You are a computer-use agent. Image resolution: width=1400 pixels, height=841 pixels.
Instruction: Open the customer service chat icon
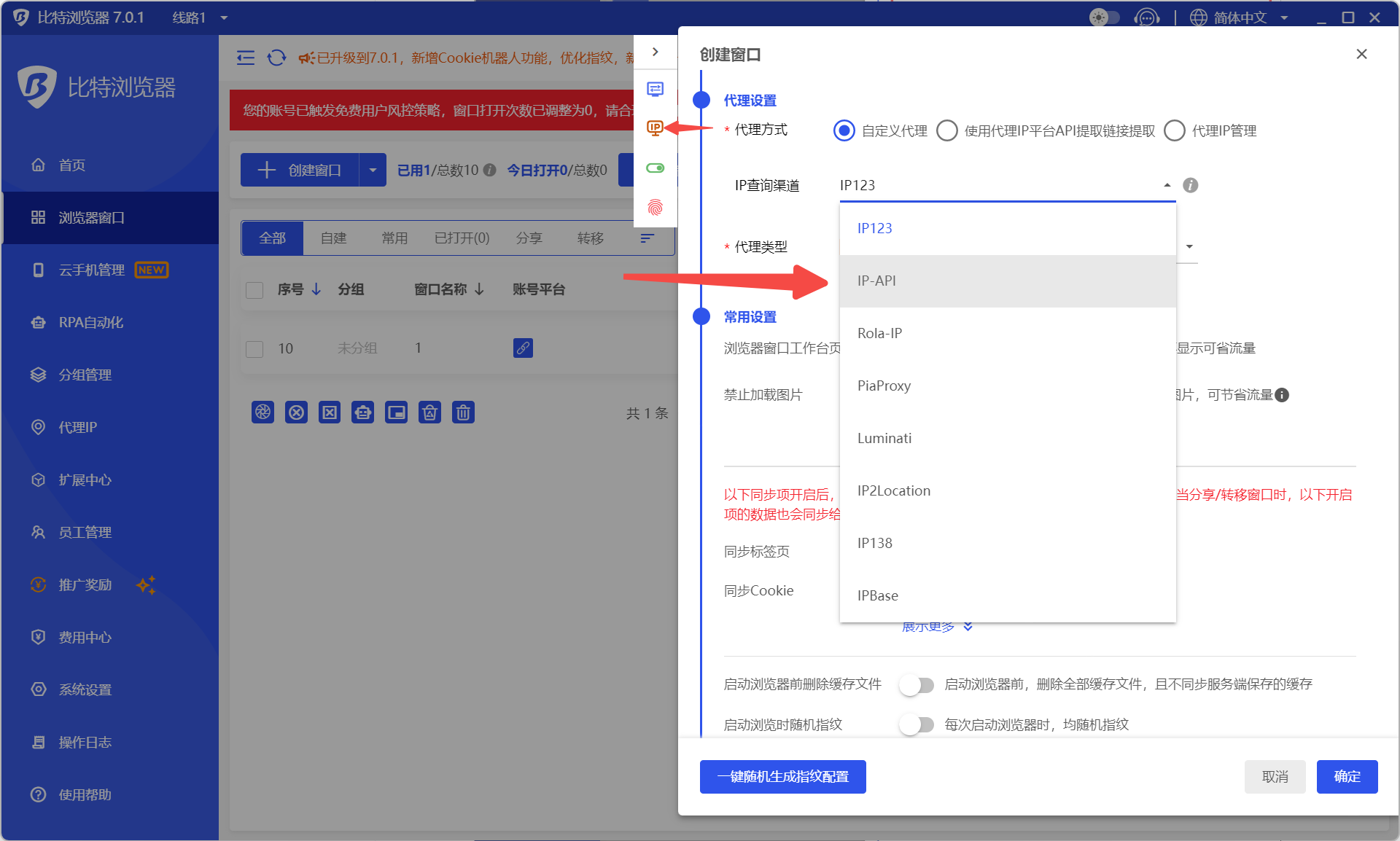pos(1147,17)
